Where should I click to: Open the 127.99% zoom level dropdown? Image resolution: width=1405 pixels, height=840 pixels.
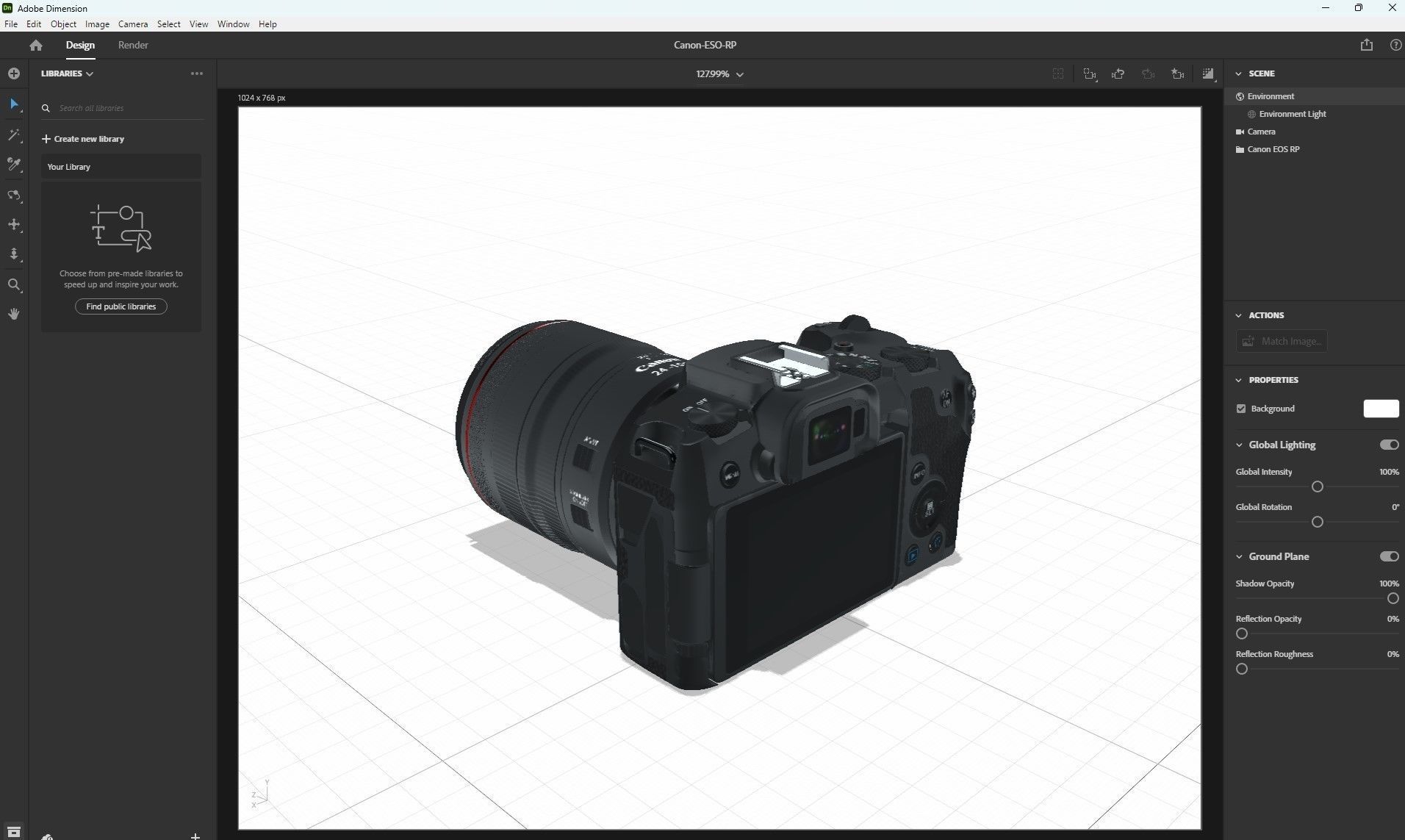[719, 74]
